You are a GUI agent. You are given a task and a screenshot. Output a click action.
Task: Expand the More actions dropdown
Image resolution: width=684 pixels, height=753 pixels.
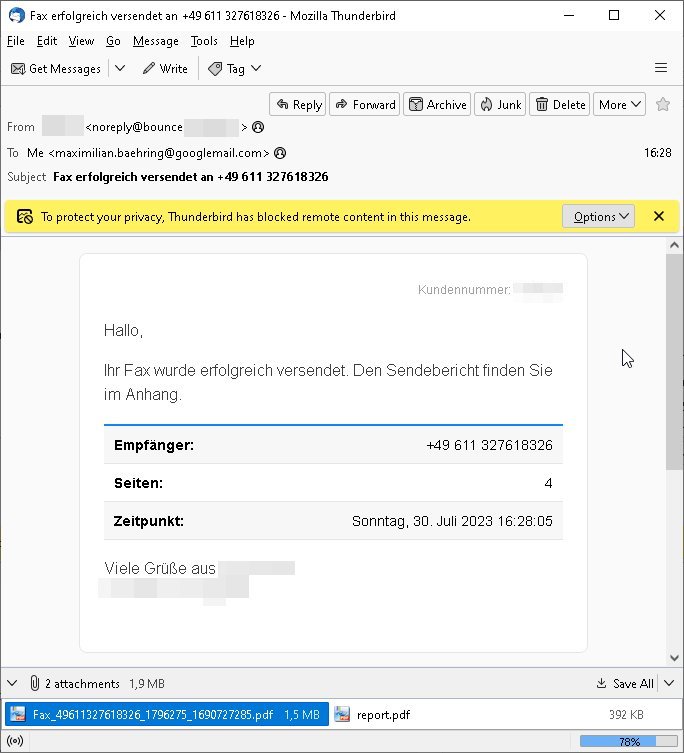coord(619,104)
